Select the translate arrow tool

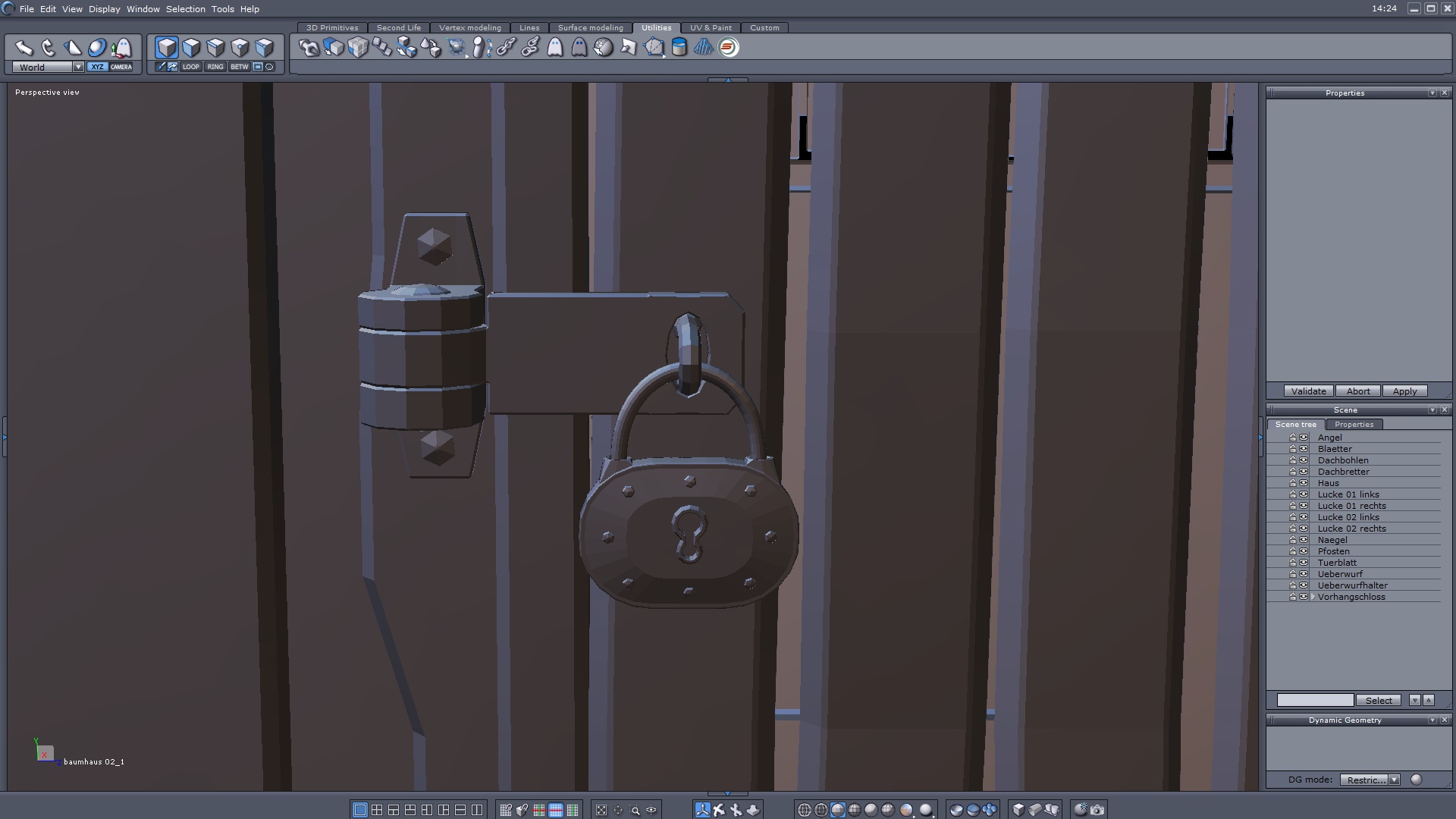[x=24, y=48]
